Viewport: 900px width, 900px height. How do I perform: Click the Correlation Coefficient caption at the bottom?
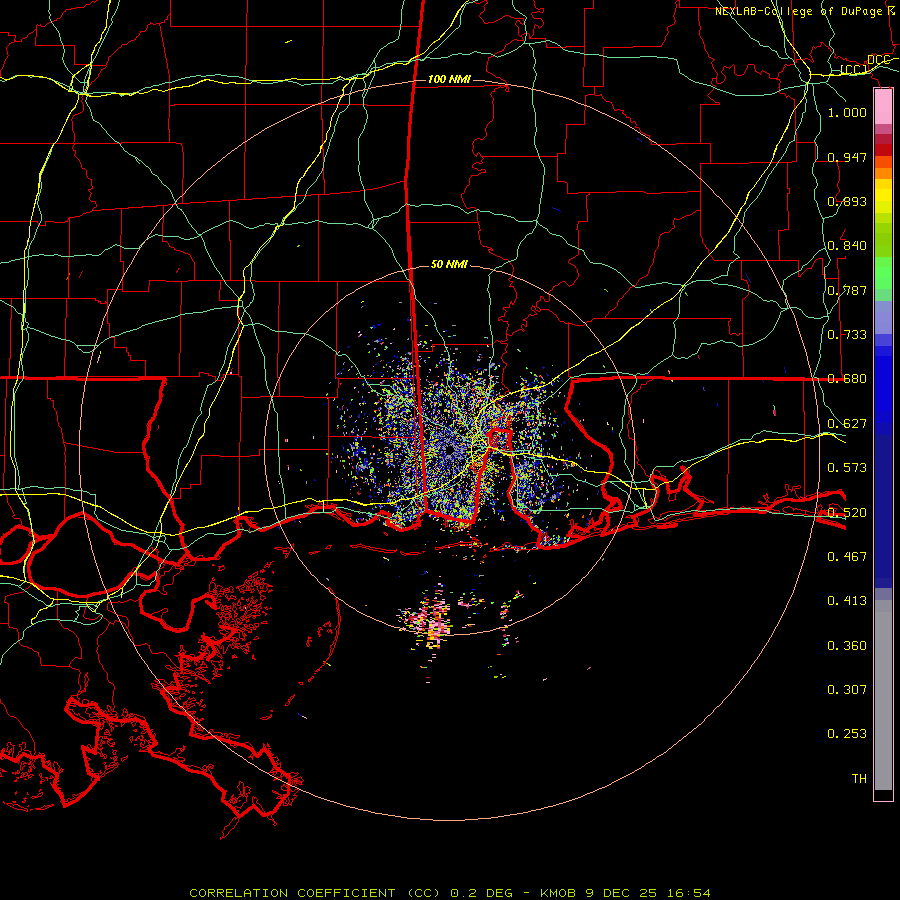[x=449, y=893]
